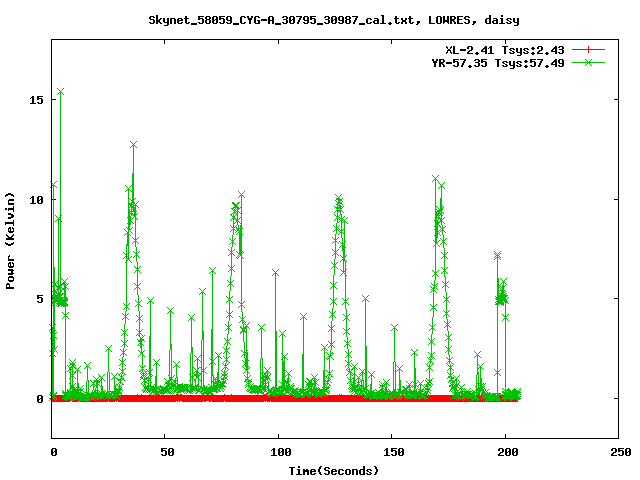
Task: Click y-axis tick label 5
Action: coord(40,299)
